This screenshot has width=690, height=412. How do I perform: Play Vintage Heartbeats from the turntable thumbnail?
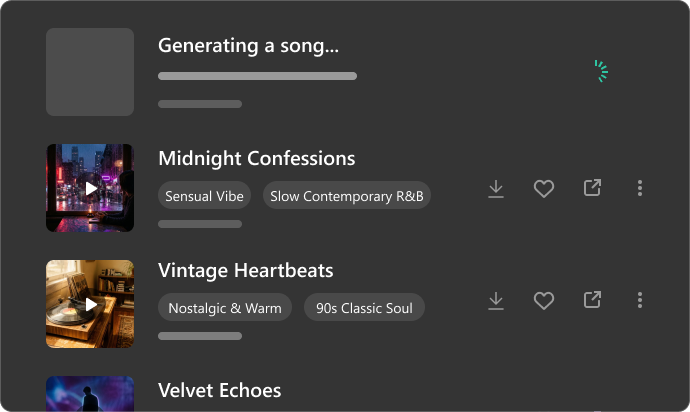click(90, 304)
